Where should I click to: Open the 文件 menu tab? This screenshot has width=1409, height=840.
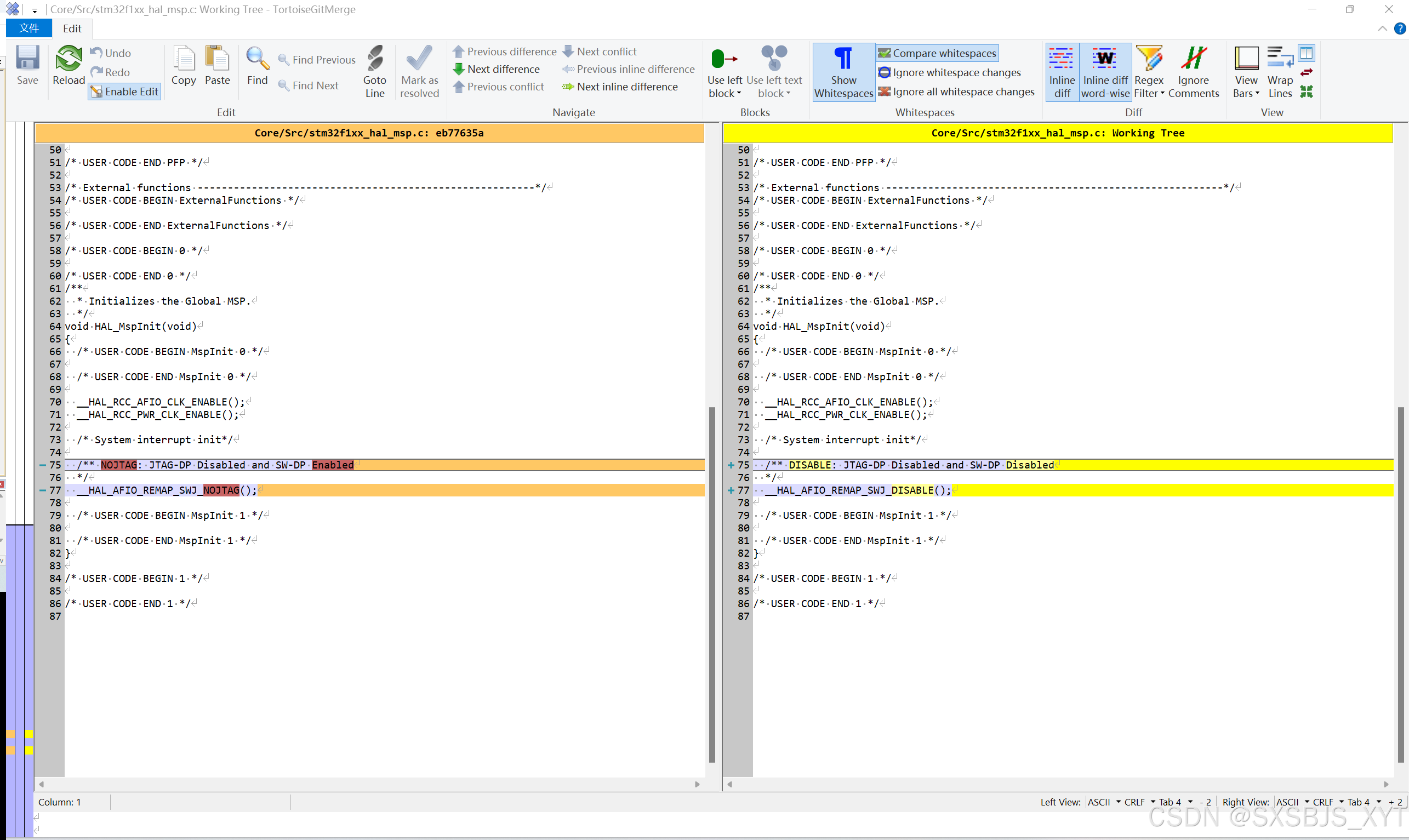(29, 28)
